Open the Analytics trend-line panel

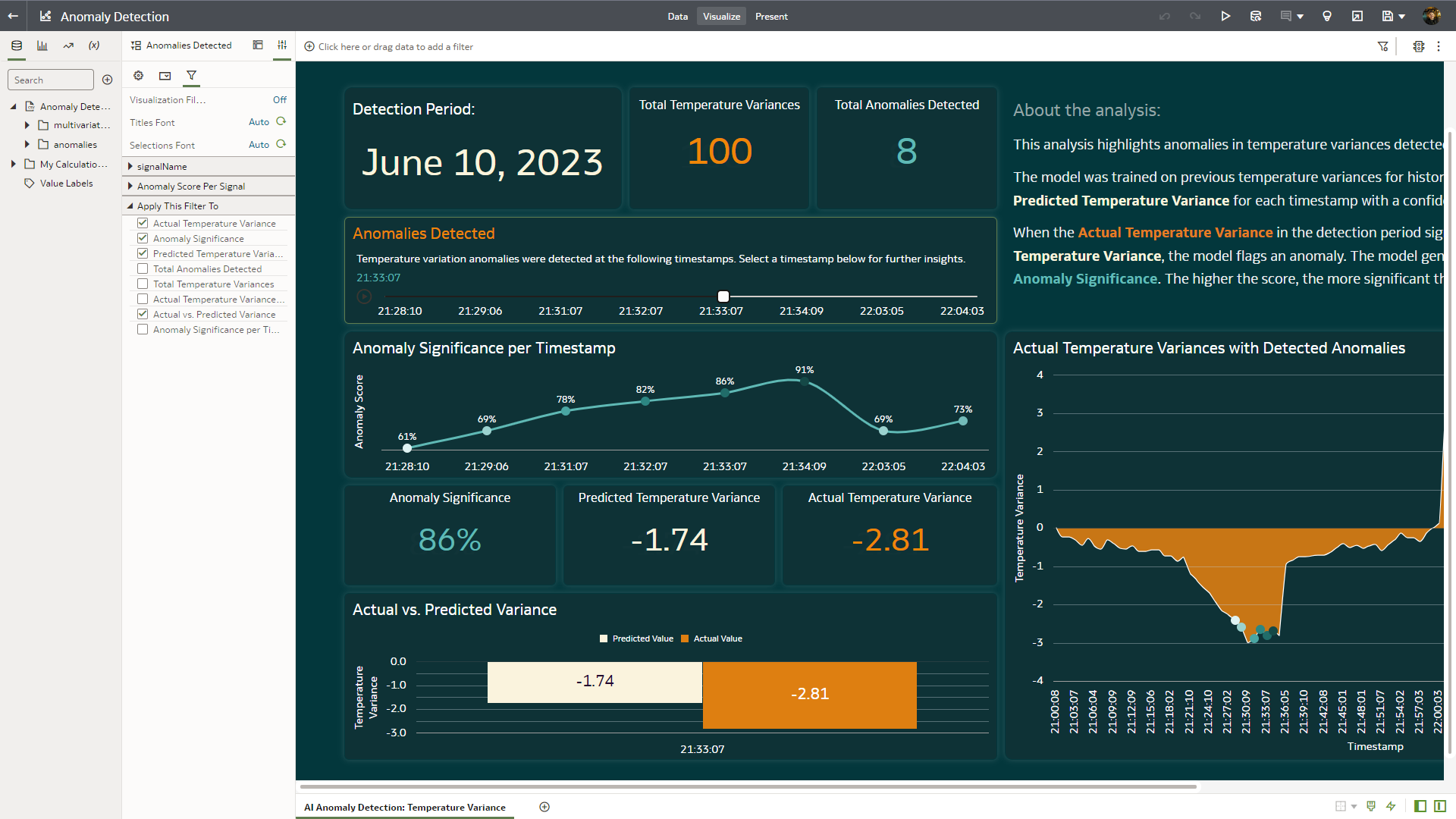pos(68,45)
